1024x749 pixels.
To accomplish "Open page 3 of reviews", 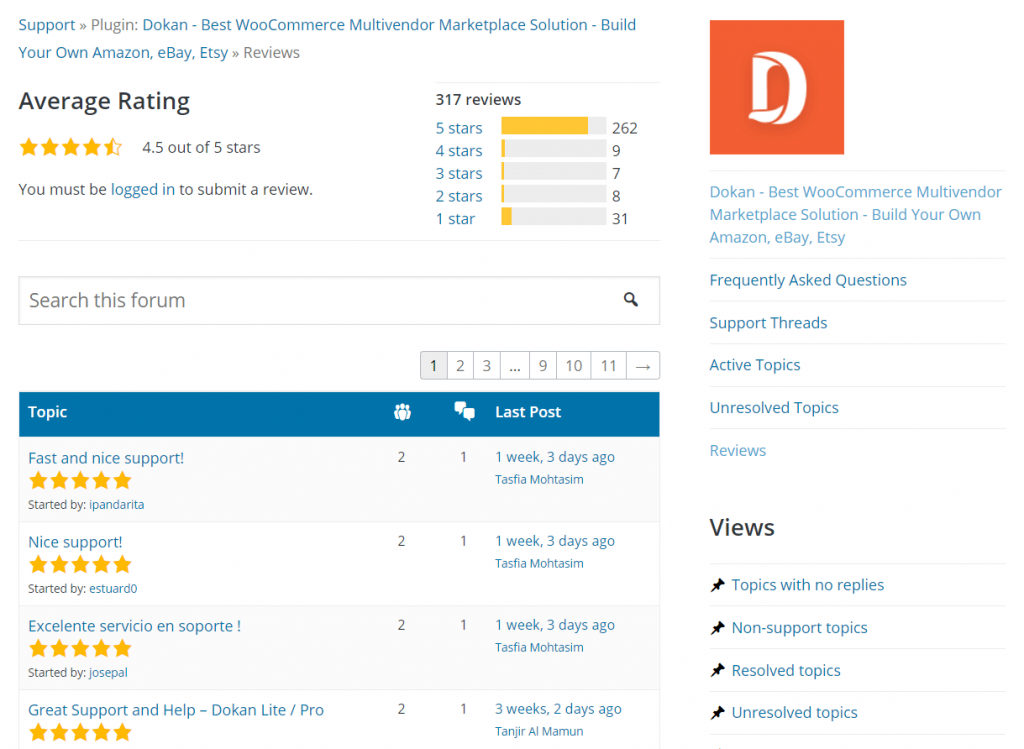I will [487, 366].
